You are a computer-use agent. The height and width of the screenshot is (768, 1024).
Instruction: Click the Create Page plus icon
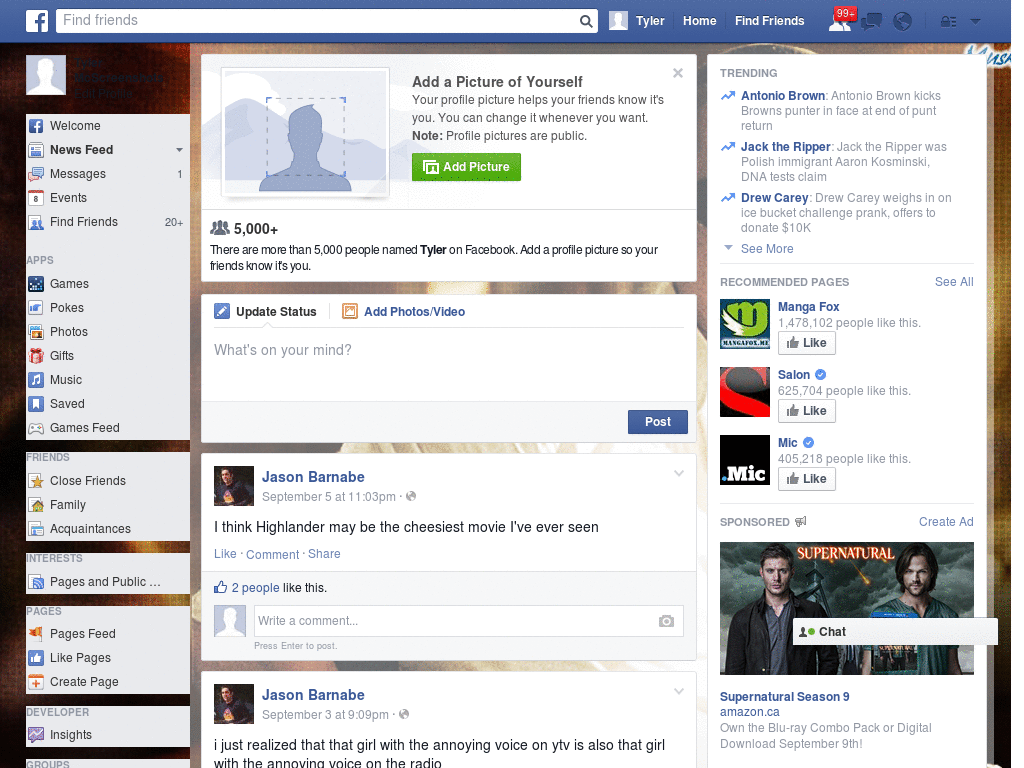coord(36,682)
